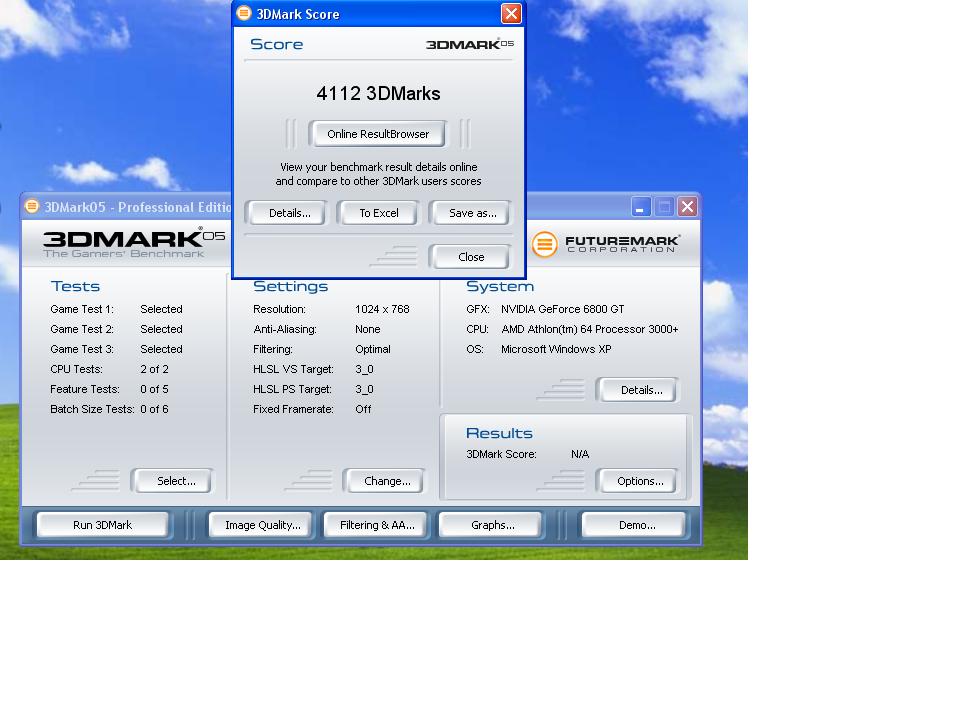Open the Filtering & AA... tool

pyautogui.click(x=376, y=525)
